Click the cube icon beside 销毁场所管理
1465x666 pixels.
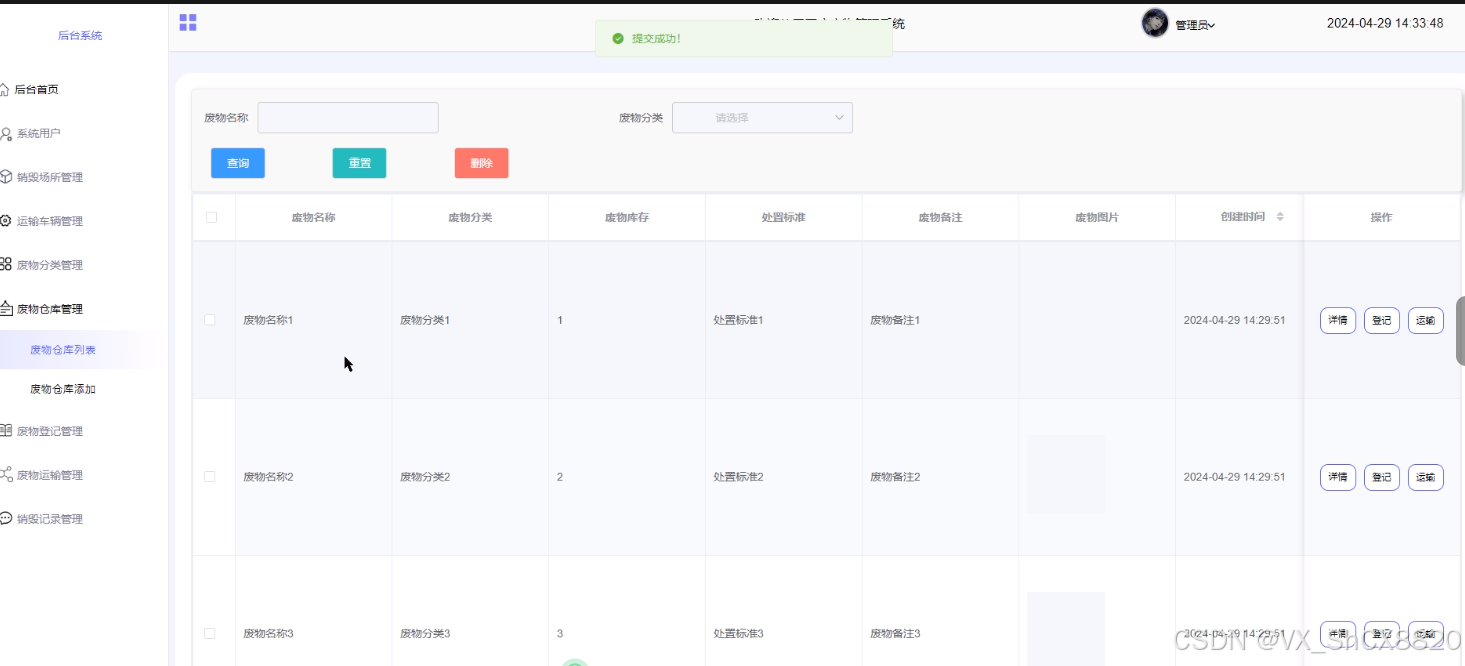click(x=6, y=177)
